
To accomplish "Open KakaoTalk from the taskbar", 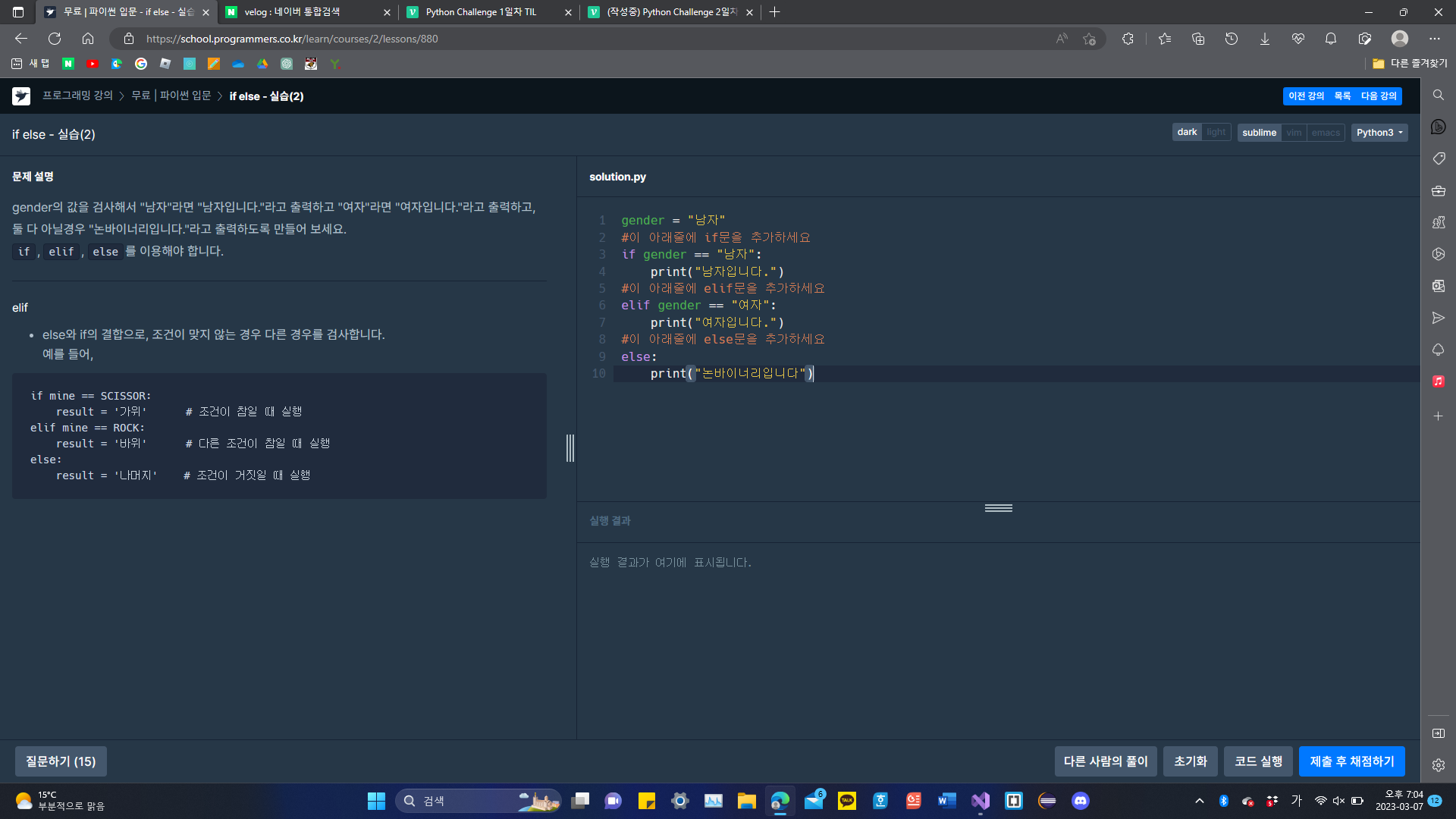I will [x=846, y=801].
